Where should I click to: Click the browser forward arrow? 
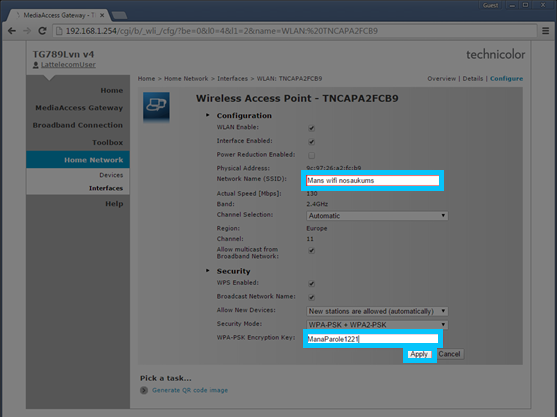coord(27,31)
